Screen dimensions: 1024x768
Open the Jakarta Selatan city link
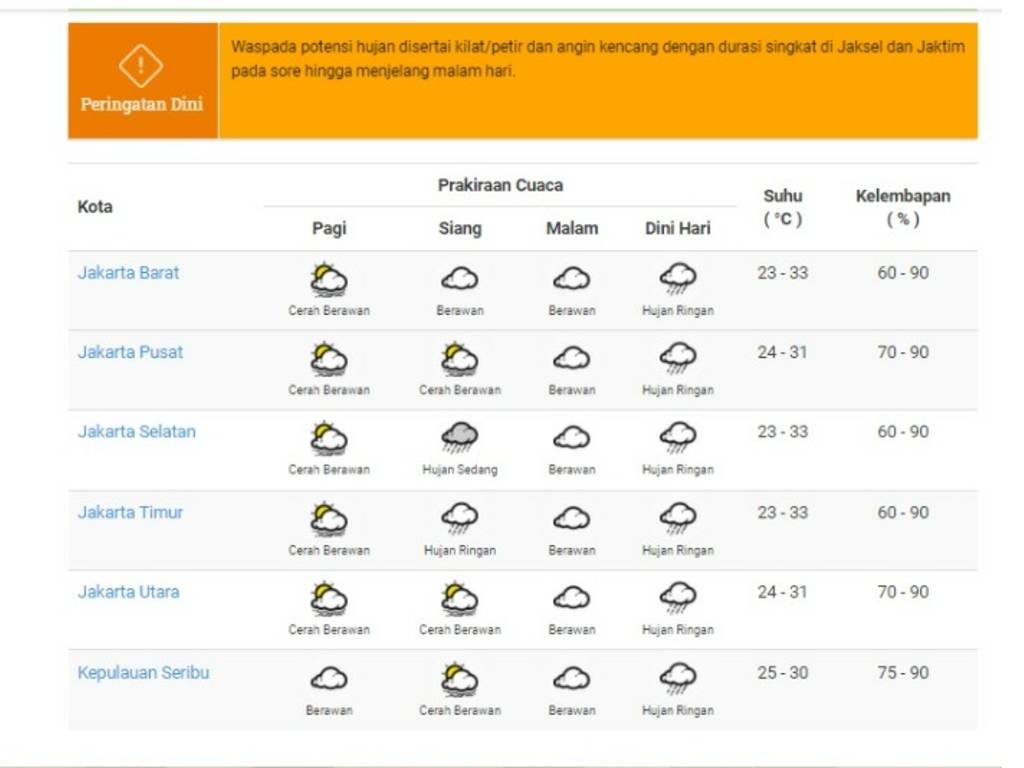(x=136, y=432)
